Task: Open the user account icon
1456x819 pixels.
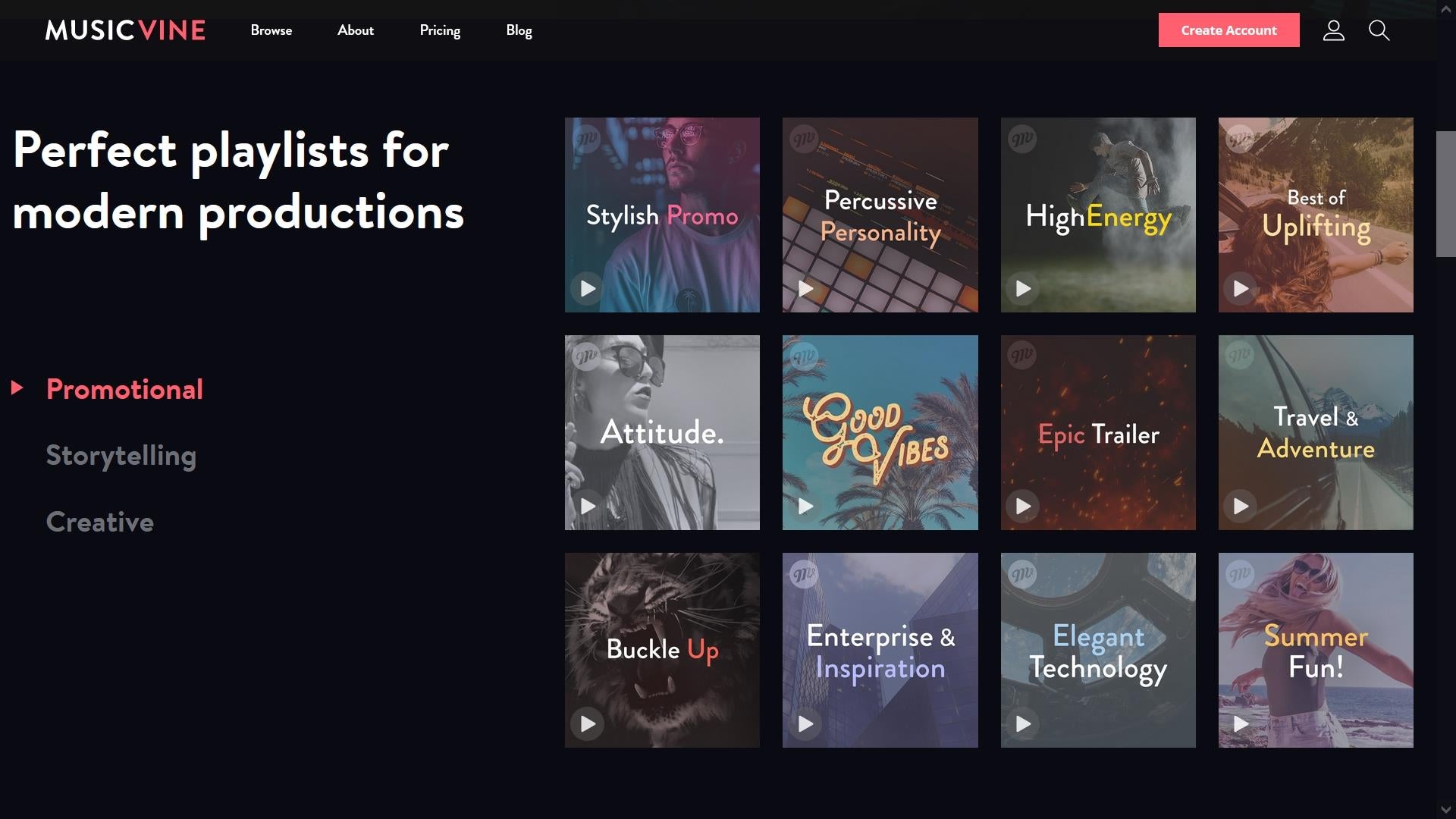Action: [x=1334, y=30]
